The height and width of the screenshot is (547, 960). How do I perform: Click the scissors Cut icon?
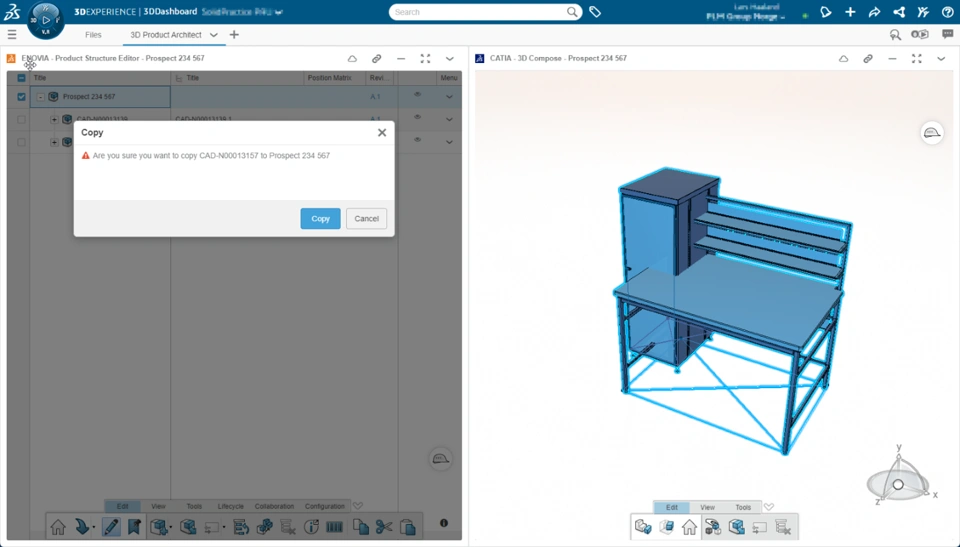click(x=384, y=527)
